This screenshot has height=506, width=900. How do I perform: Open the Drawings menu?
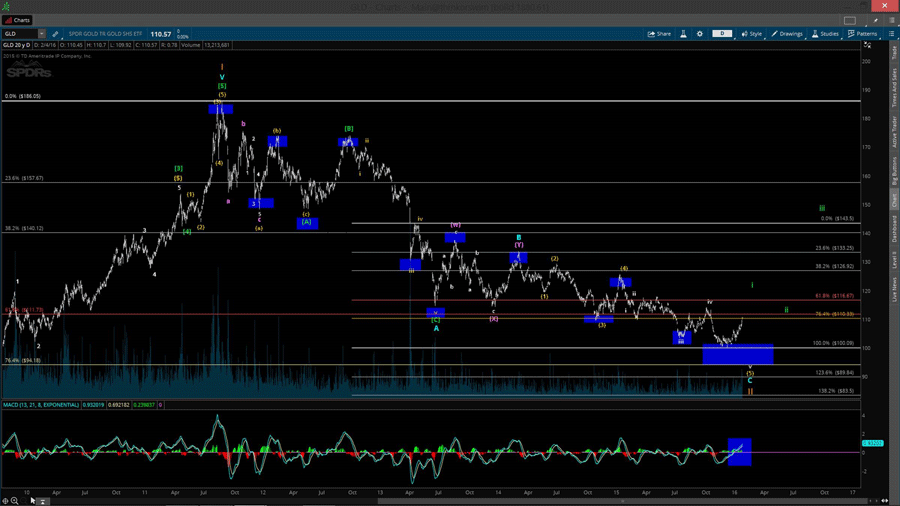point(788,34)
